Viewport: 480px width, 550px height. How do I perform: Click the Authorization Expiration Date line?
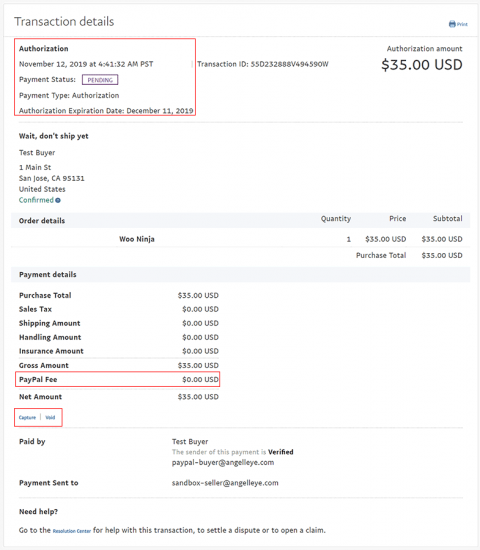point(106,111)
